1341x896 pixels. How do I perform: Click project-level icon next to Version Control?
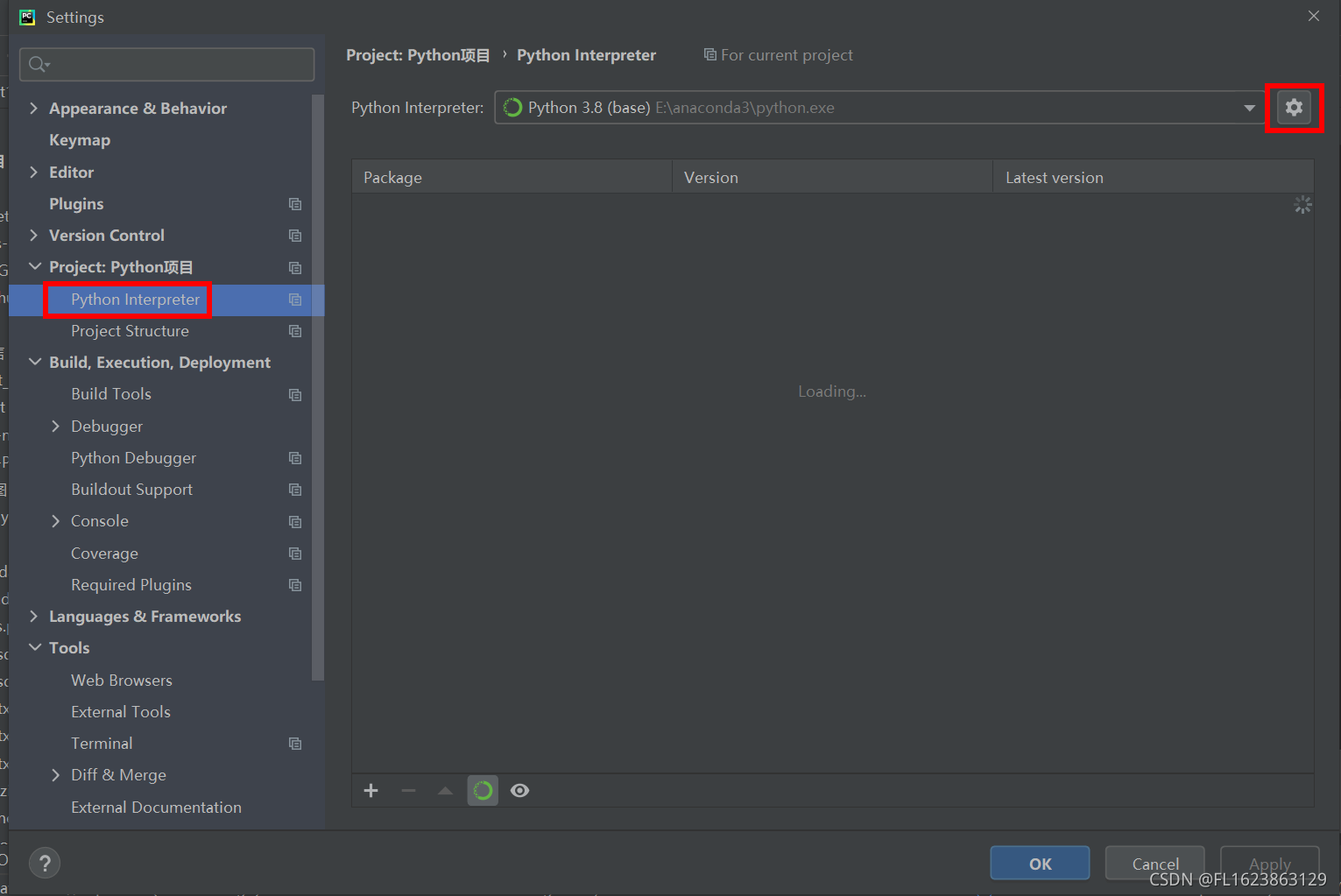pyautogui.click(x=295, y=236)
